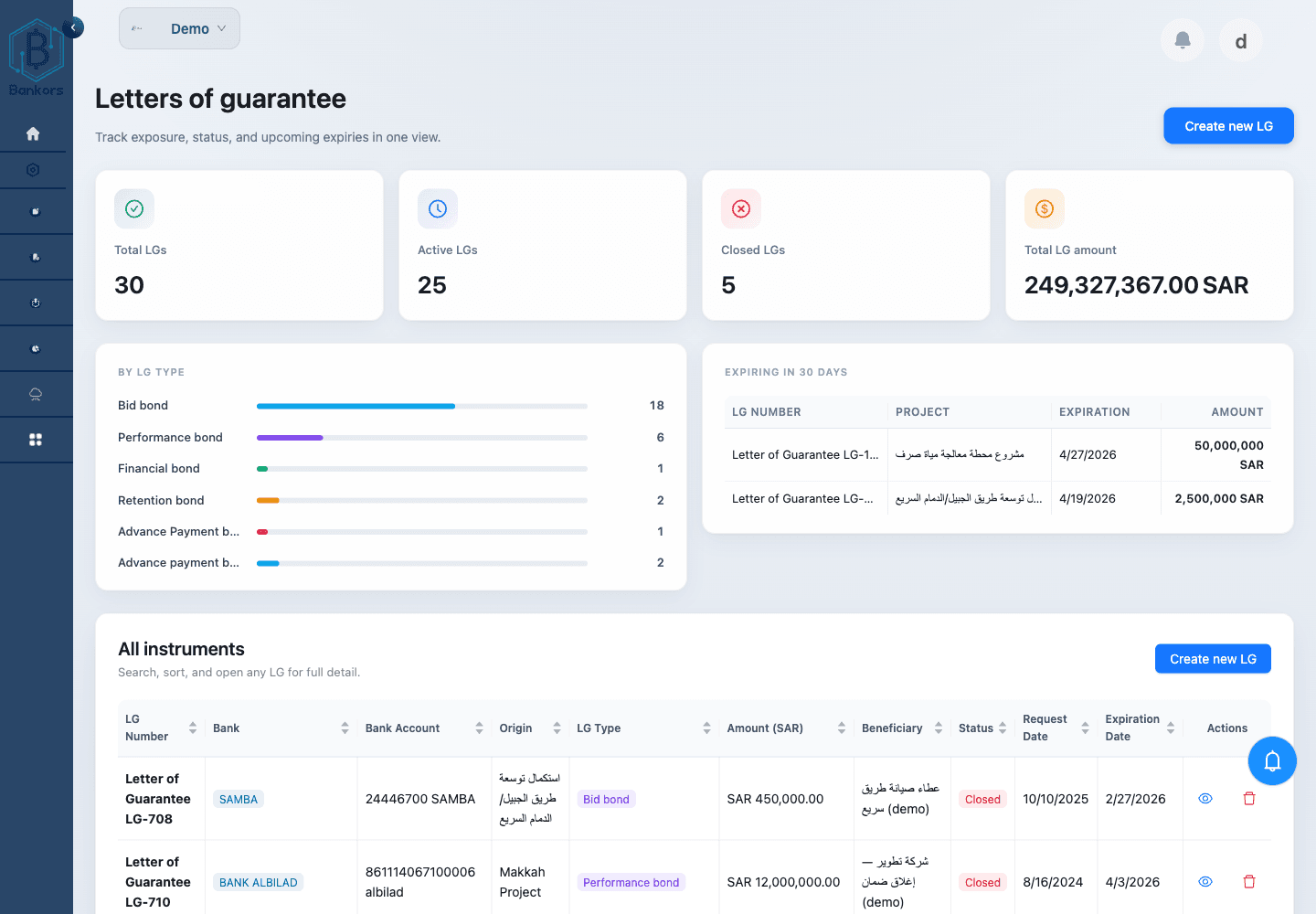Select the Home icon in the sidebar

coord(34,133)
